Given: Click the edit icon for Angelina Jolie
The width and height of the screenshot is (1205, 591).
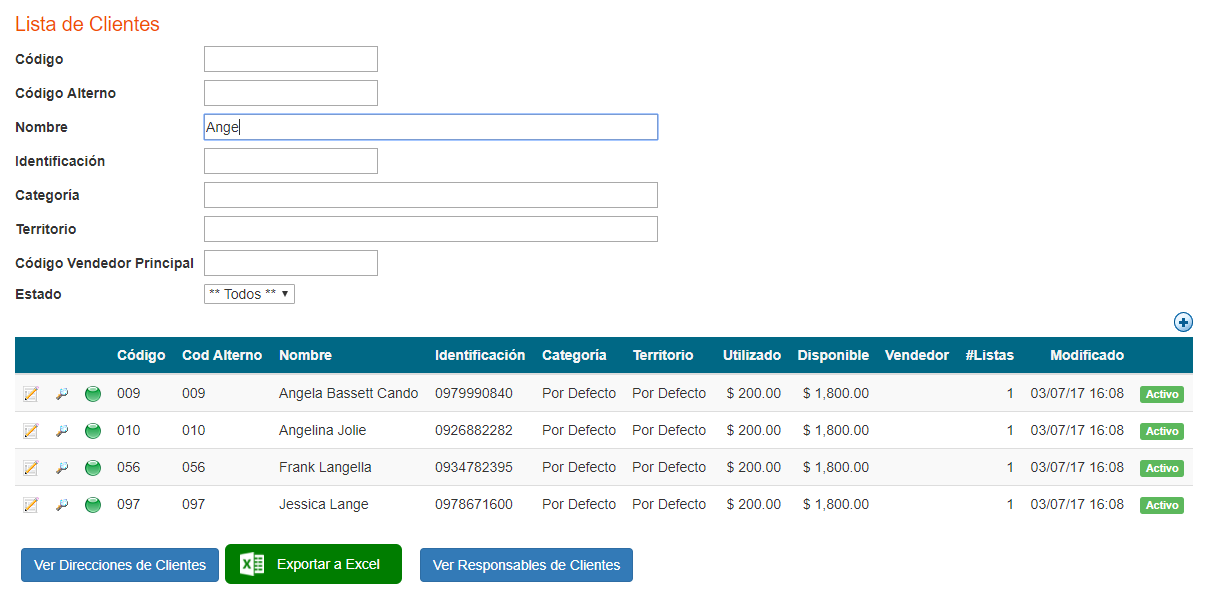Looking at the screenshot, I should click(30, 431).
